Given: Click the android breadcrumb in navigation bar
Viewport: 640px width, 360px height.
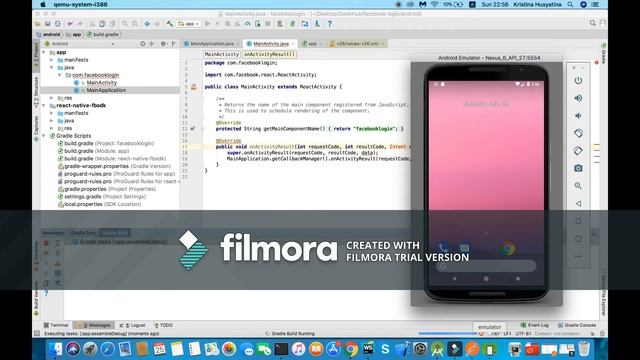Looking at the screenshot, I should coord(49,35).
